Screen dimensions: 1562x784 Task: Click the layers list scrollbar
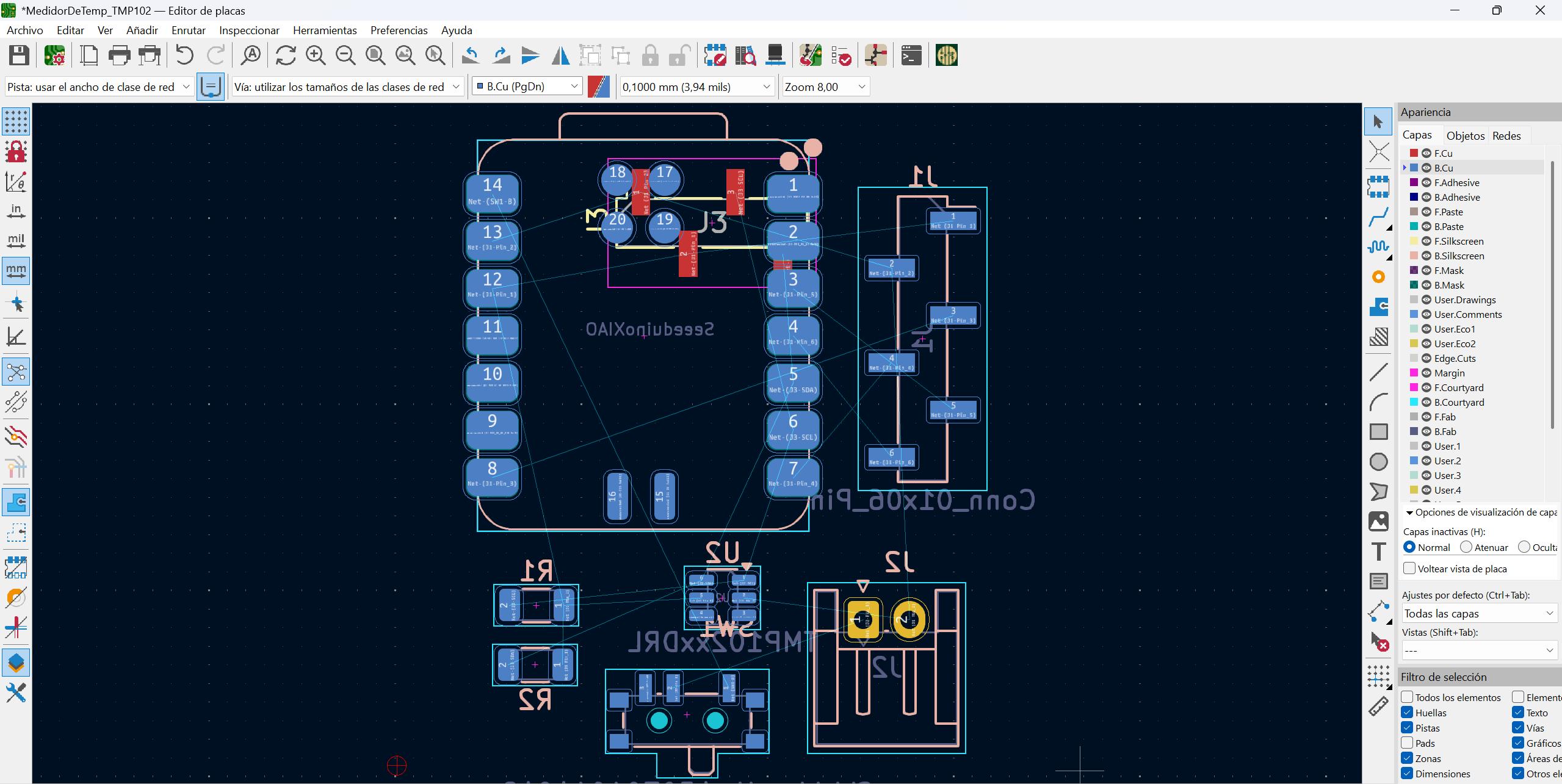[x=1552, y=296]
